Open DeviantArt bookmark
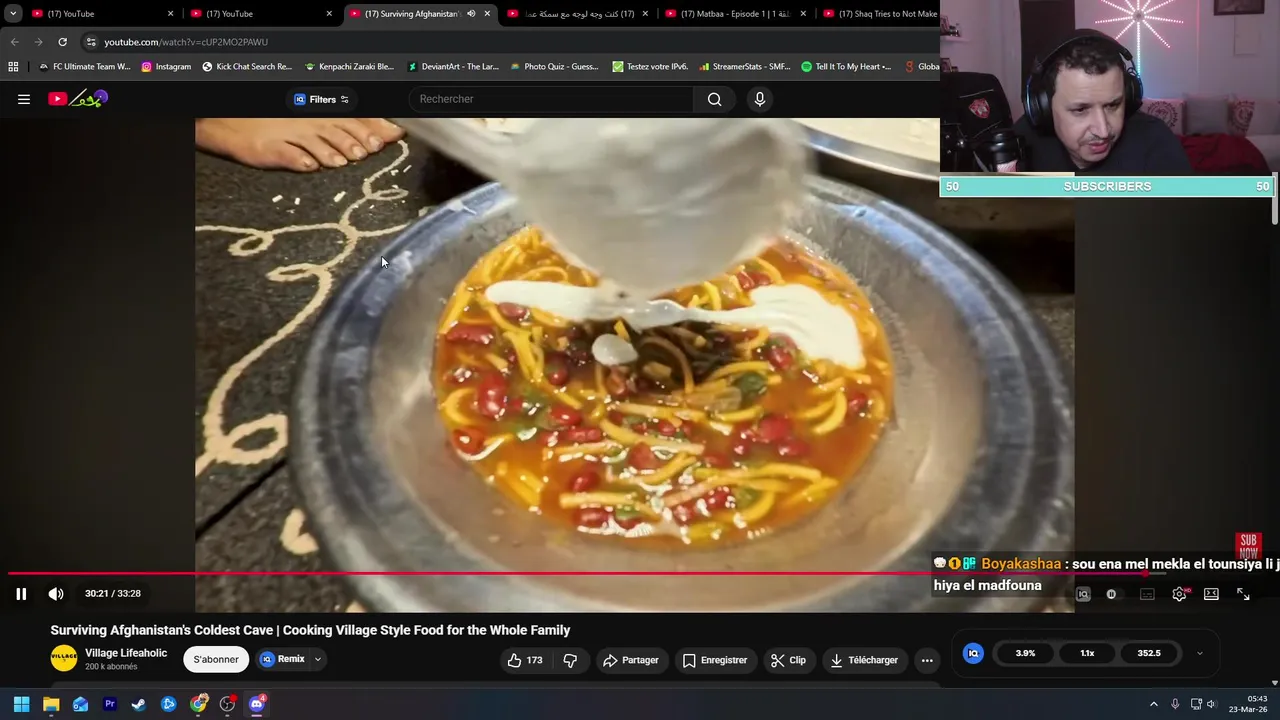Viewport: 1280px width, 720px height. coord(453,67)
